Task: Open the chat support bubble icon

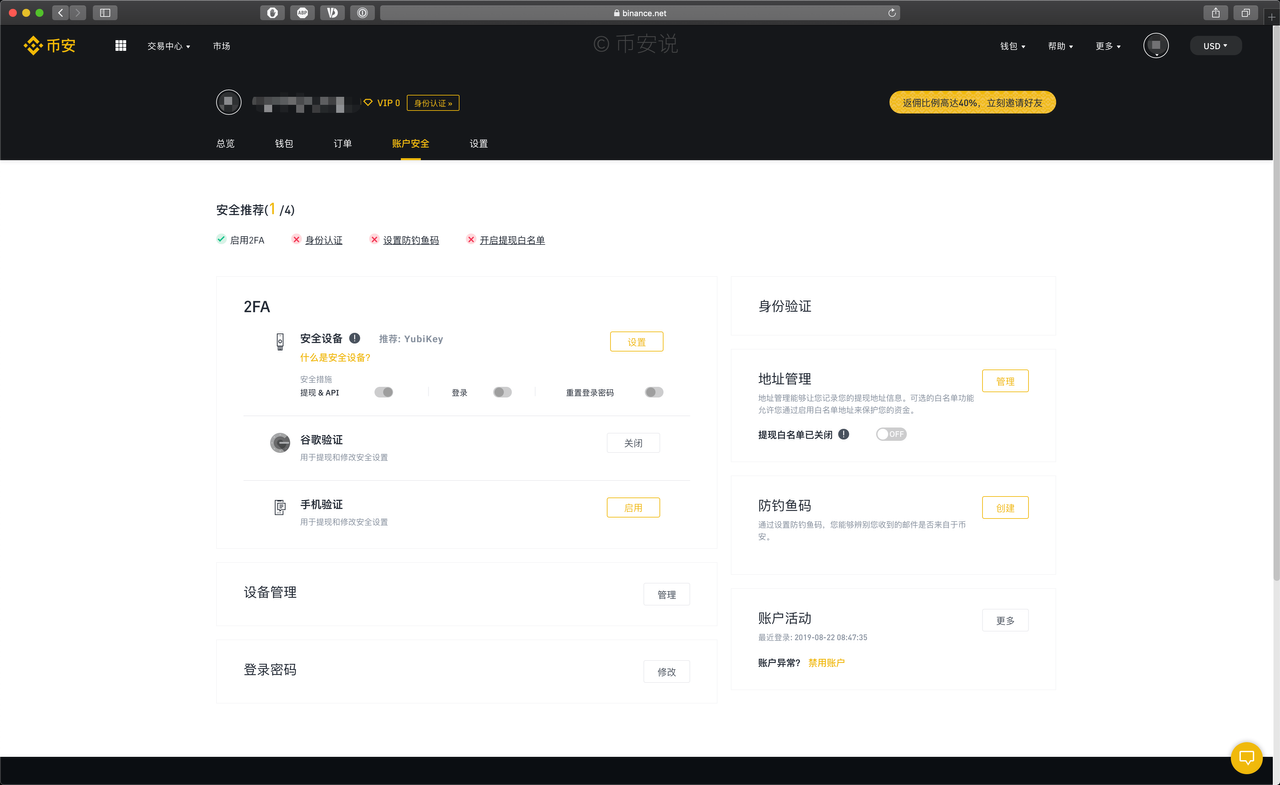Action: tap(1246, 757)
